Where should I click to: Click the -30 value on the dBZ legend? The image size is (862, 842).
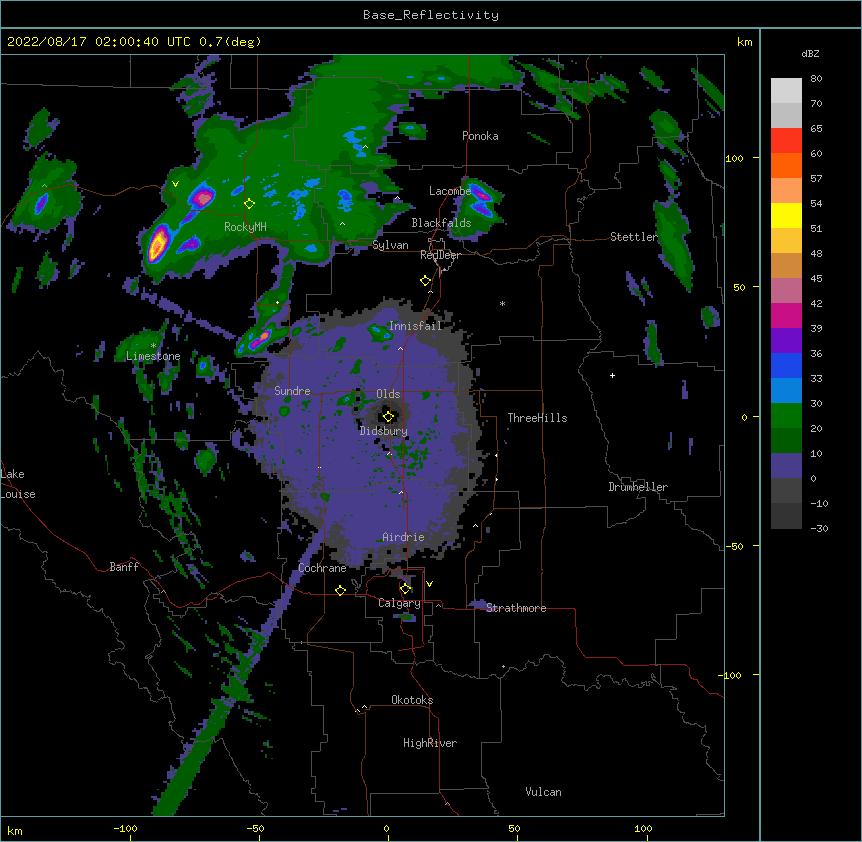click(819, 528)
